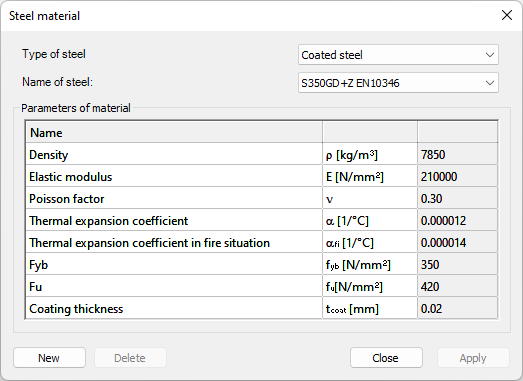523x381 pixels.
Task: Click the greyed-out Apply button
Action: click(x=473, y=358)
